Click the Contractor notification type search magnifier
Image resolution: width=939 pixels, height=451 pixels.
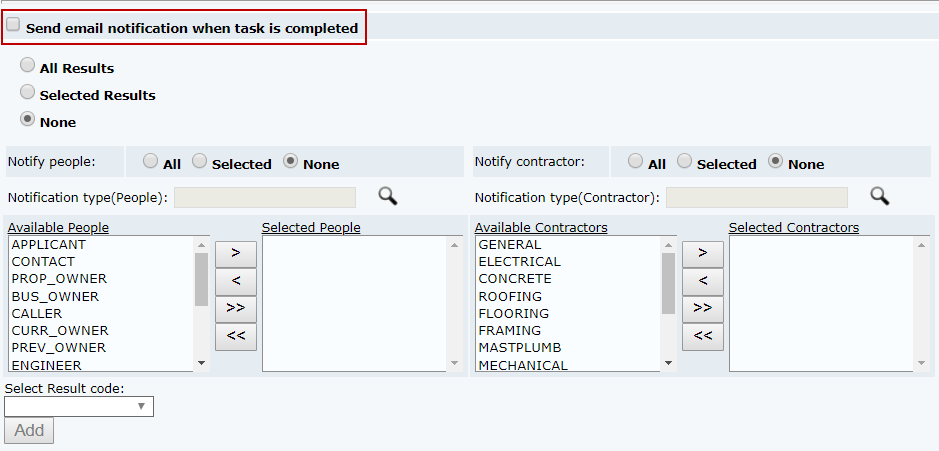[x=879, y=196]
